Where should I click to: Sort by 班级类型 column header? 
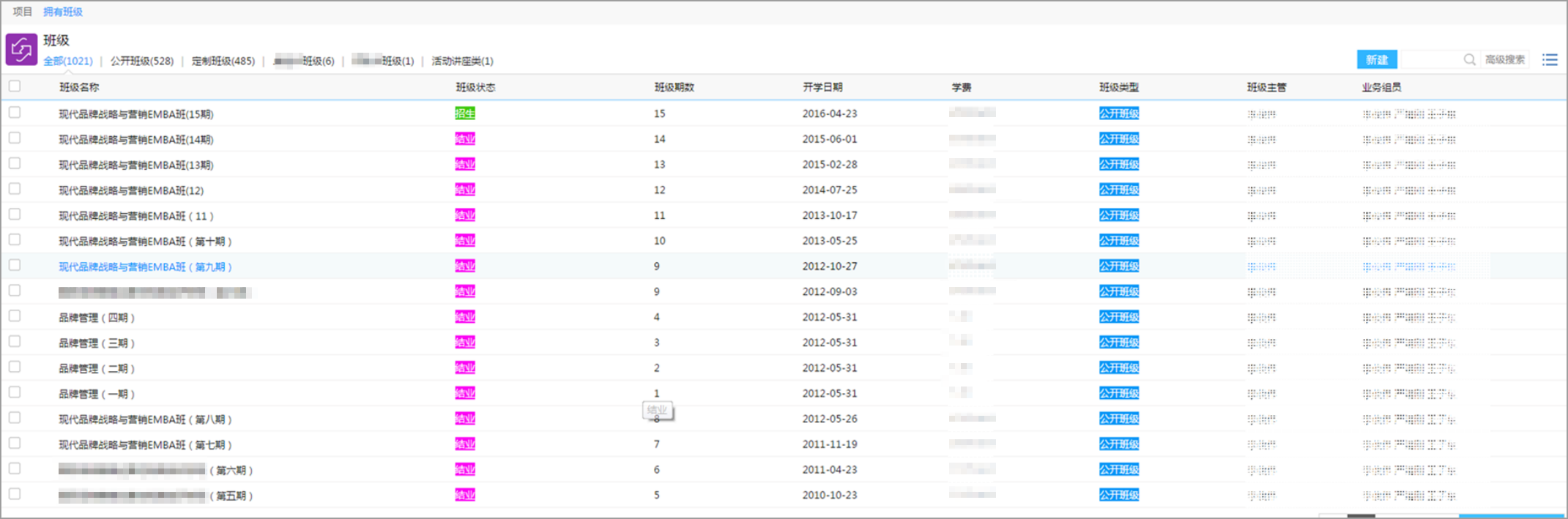(x=1119, y=87)
